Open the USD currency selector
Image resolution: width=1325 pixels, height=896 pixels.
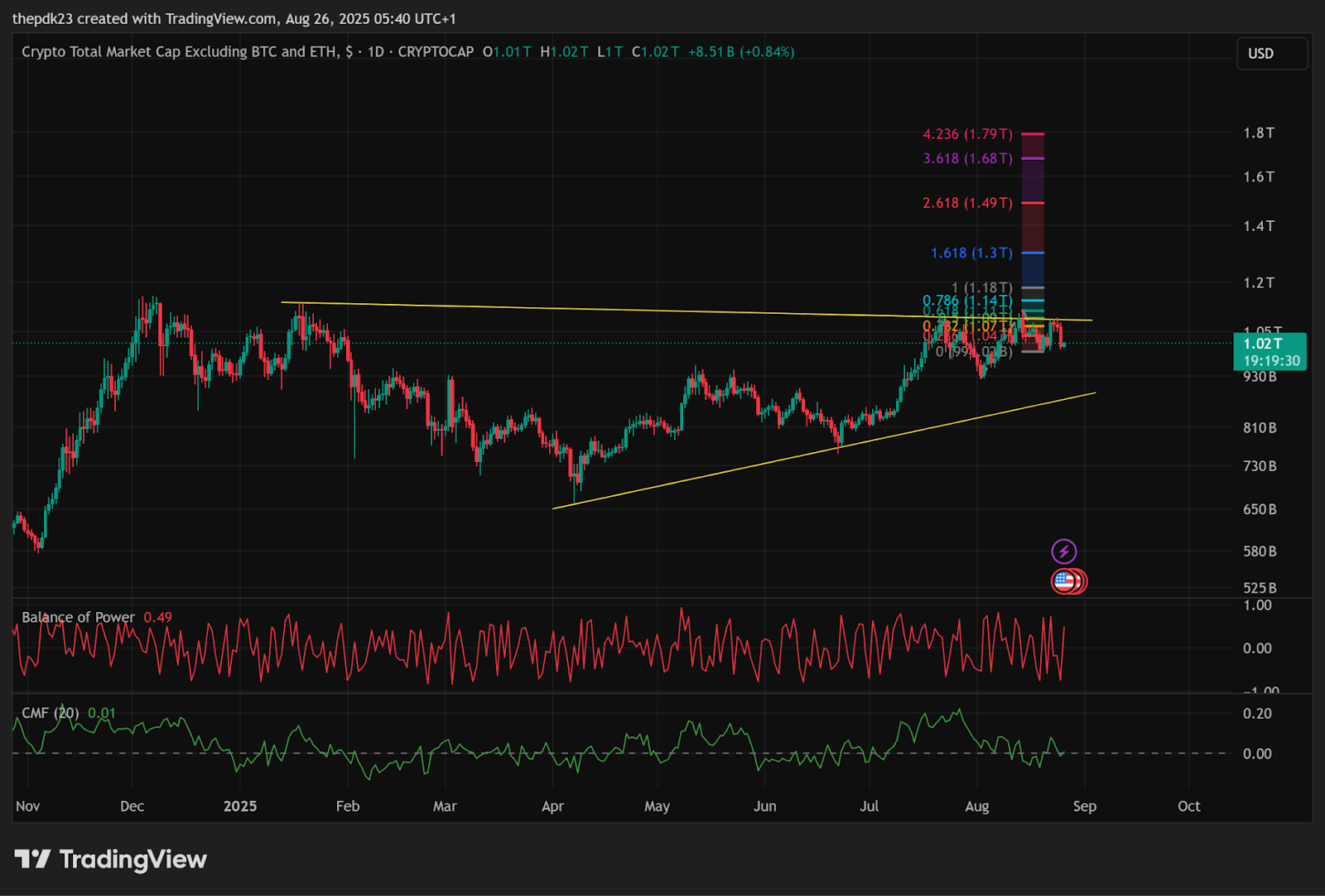click(x=1271, y=54)
